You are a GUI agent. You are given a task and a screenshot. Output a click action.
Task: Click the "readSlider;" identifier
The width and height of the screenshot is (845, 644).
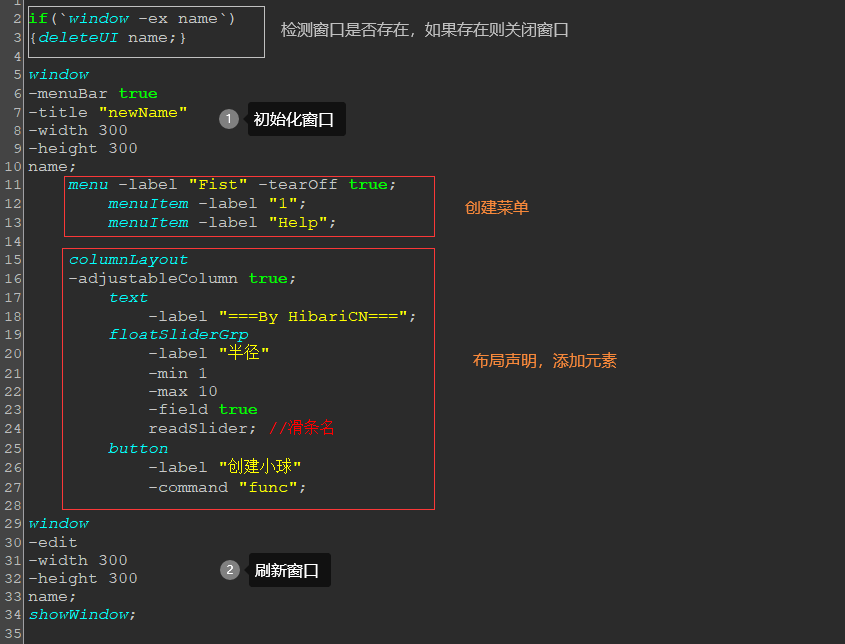[x=202, y=428]
